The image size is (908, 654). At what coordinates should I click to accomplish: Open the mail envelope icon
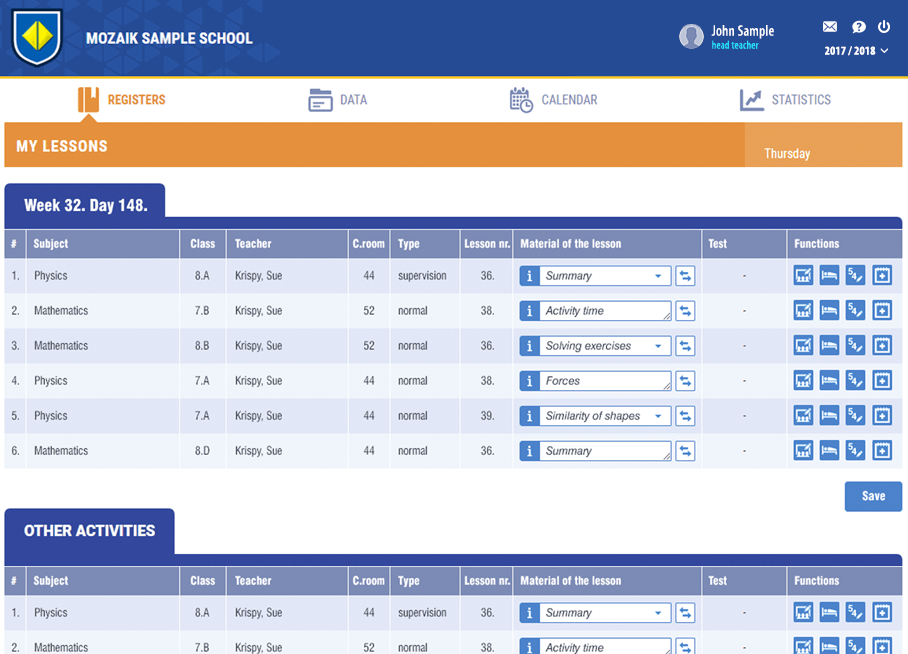830,27
